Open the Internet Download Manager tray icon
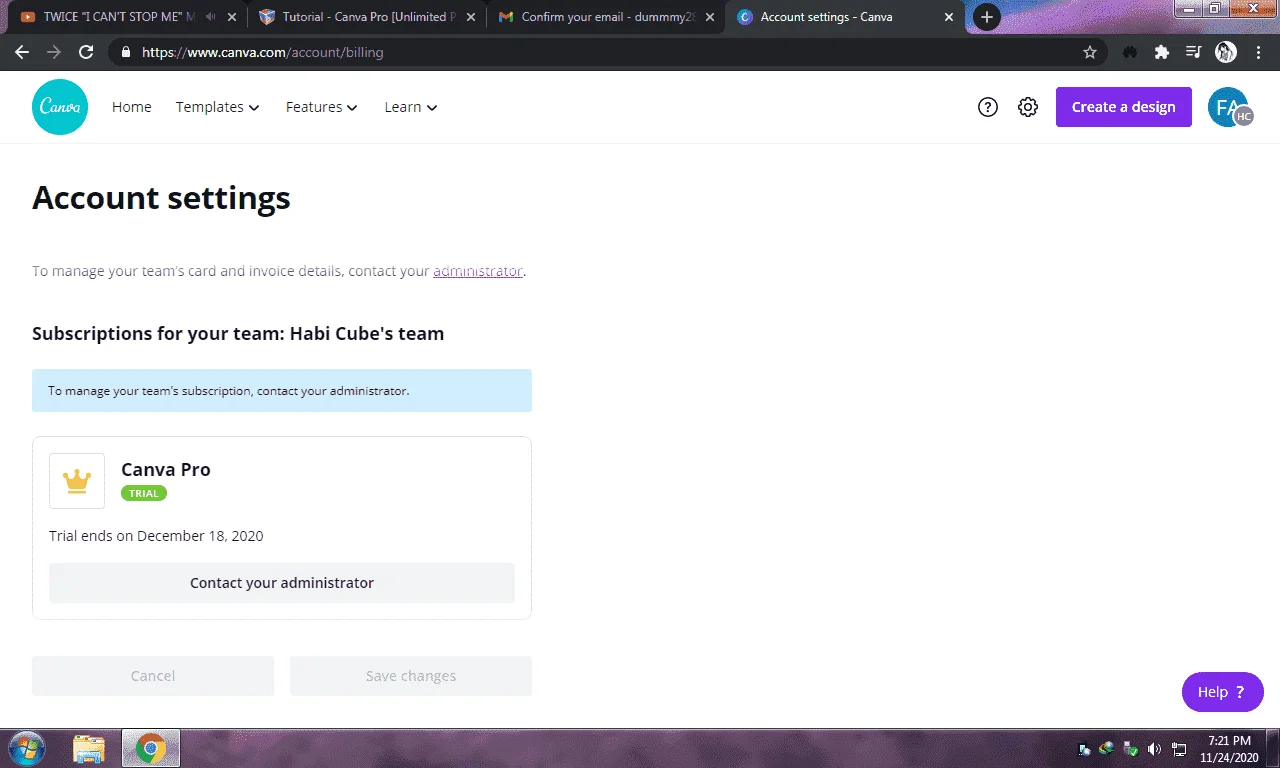 (1106, 749)
